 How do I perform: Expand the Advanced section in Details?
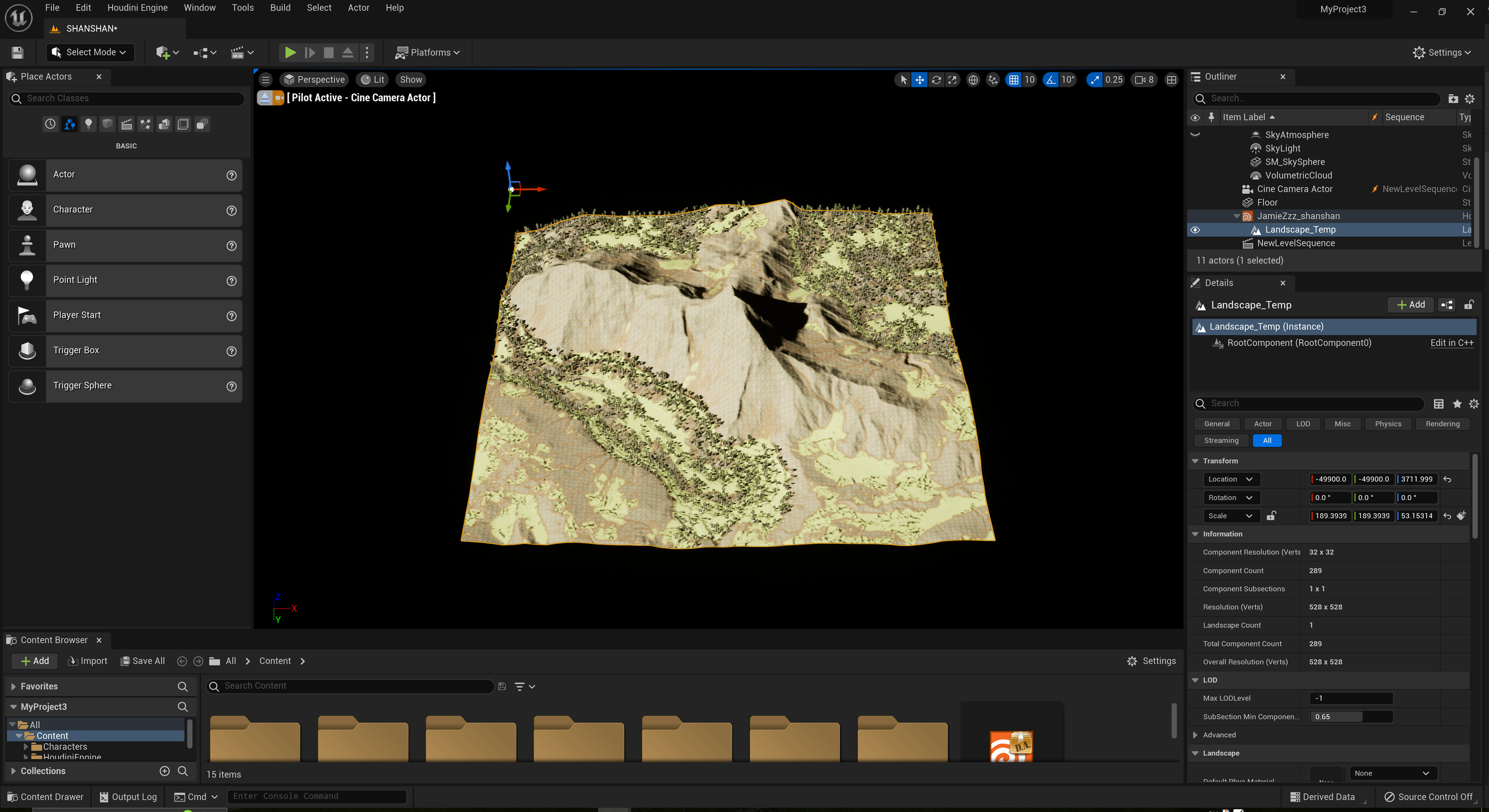[x=1195, y=734]
